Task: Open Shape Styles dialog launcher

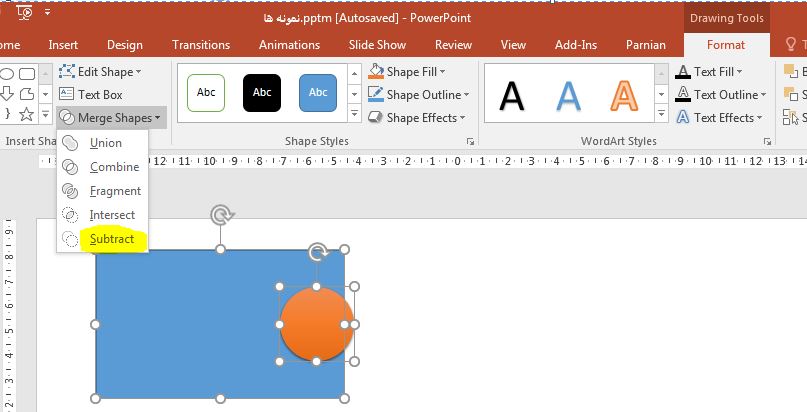Action: tap(470, 141)
